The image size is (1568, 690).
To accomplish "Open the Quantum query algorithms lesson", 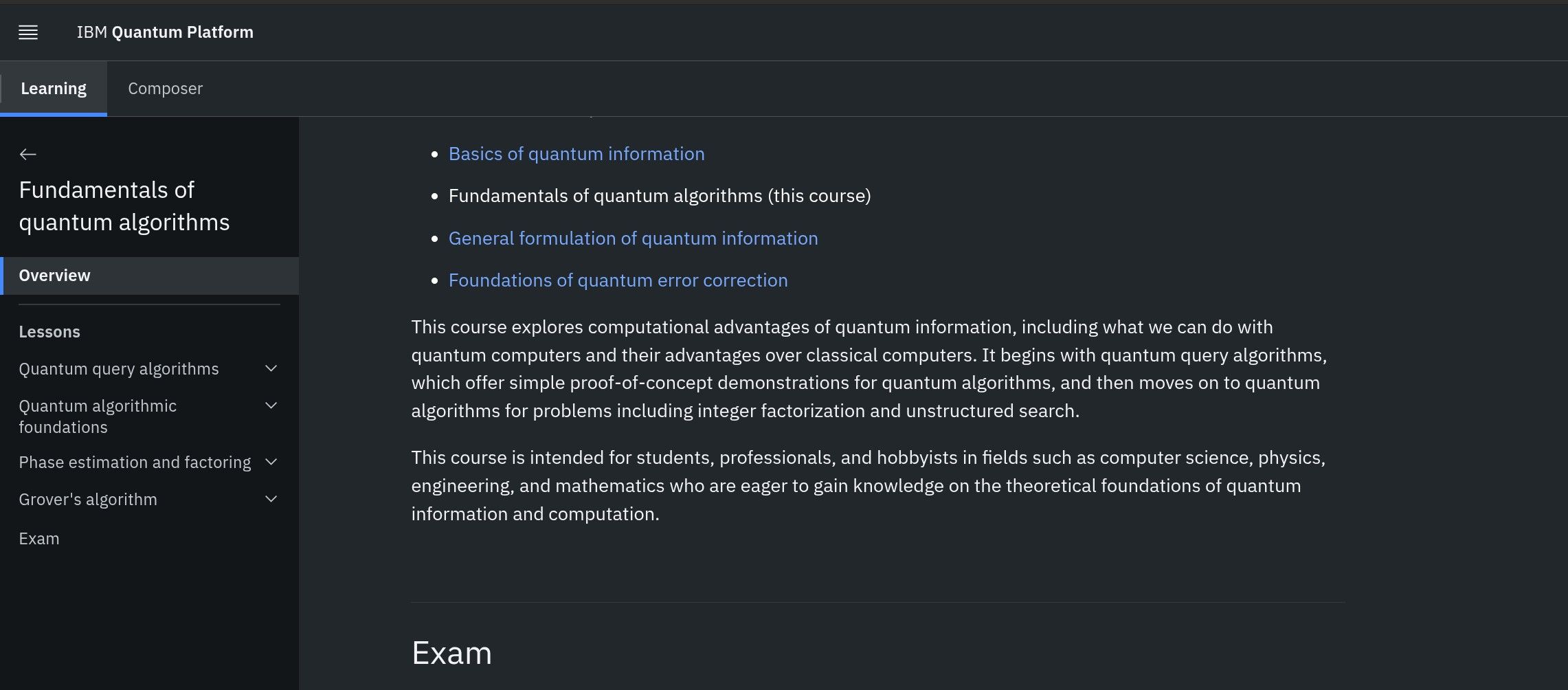I will click(x=119, y=369).
